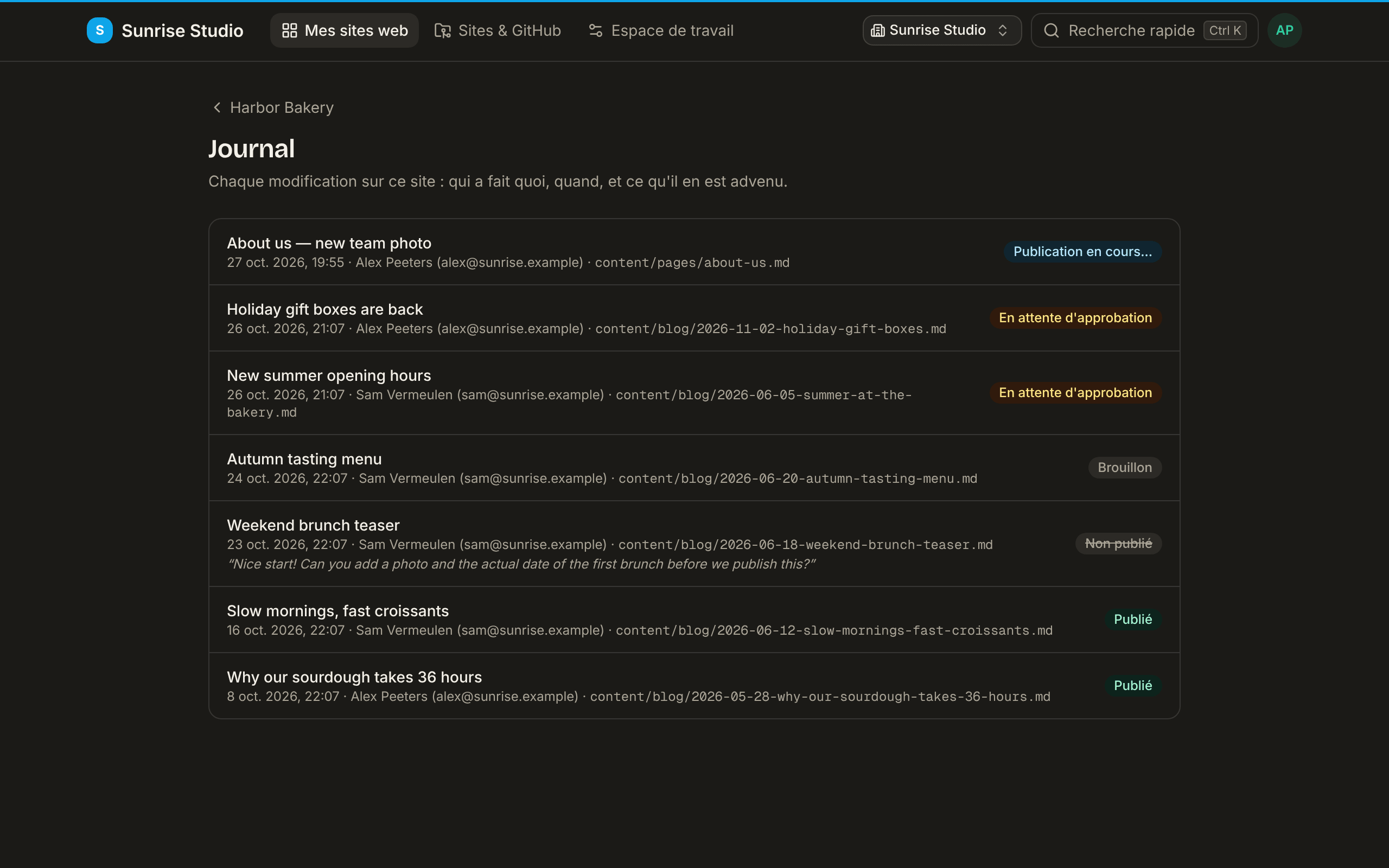Click the 2026-11-02-holiday-gift-boxes.md file path
Image resolution: width=1389 pixels, height=868 pixels.
tap(771, 329)
